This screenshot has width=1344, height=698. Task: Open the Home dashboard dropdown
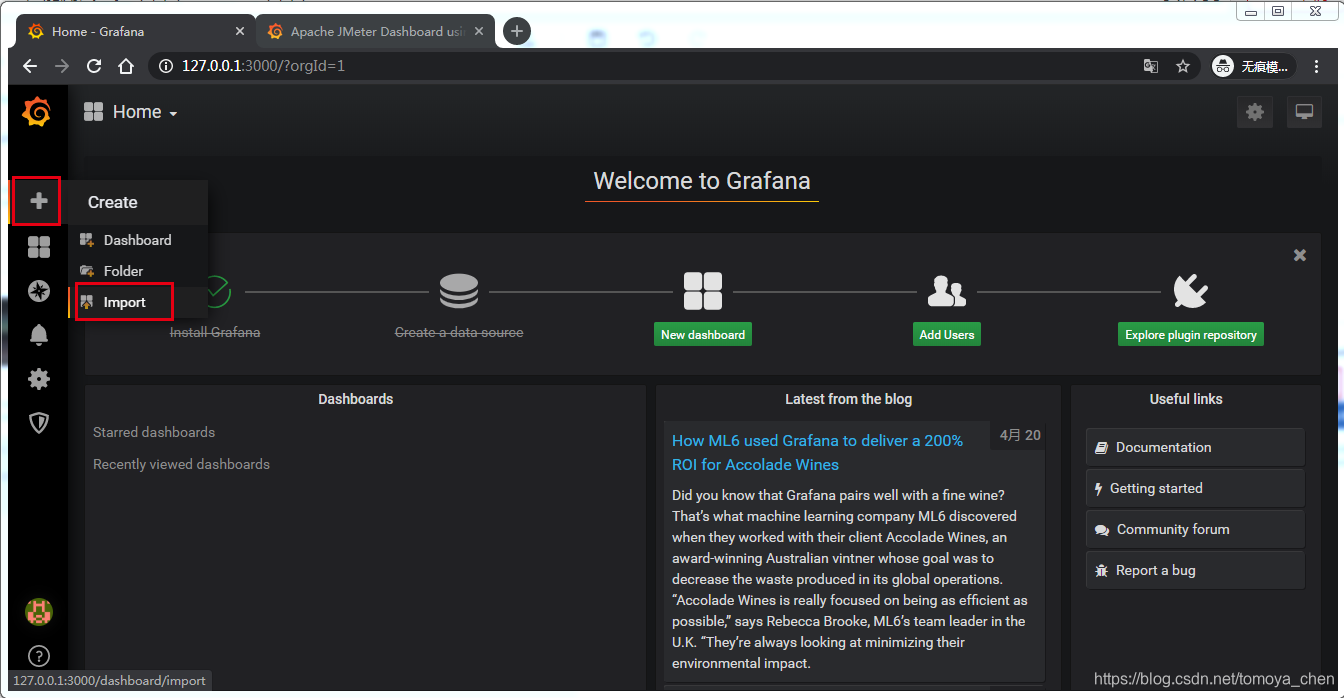tap(131, 112)
